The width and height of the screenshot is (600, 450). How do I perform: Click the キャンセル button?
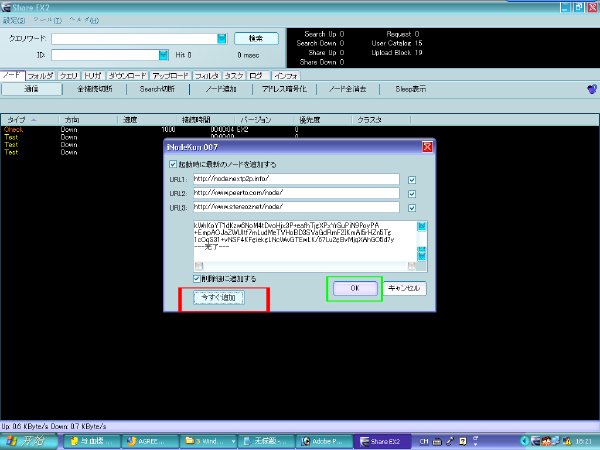404,288
